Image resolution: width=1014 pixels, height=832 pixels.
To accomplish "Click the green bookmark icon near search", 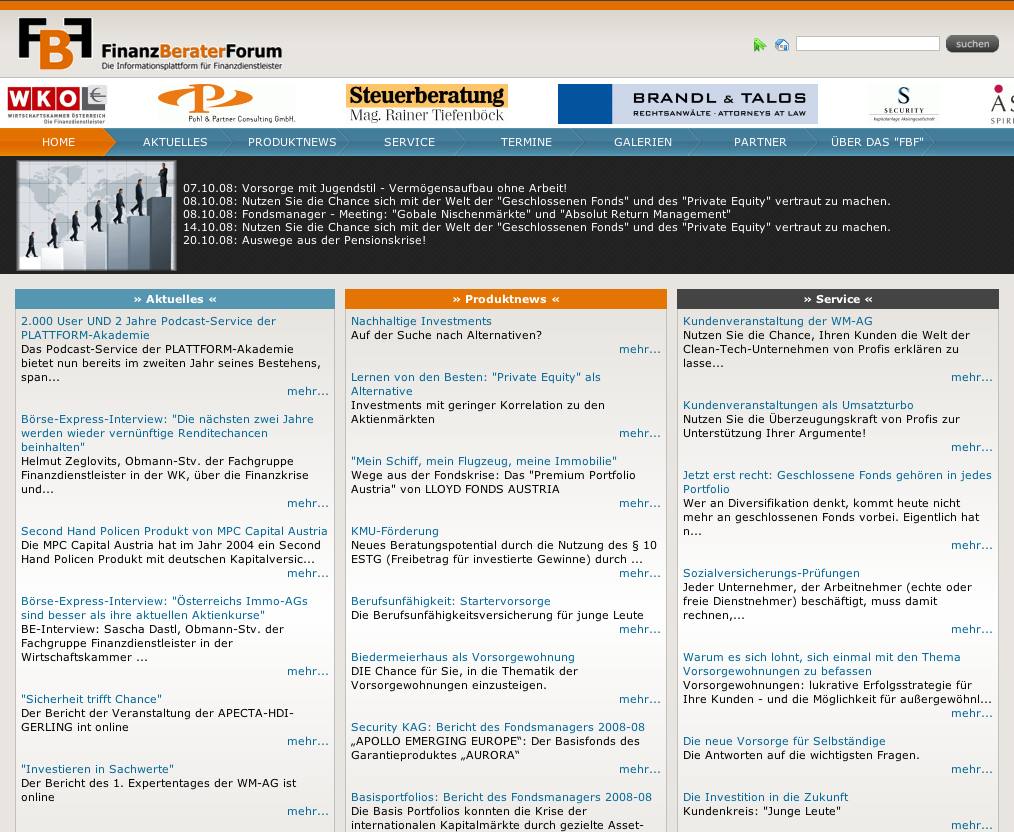I will (759, 45).
